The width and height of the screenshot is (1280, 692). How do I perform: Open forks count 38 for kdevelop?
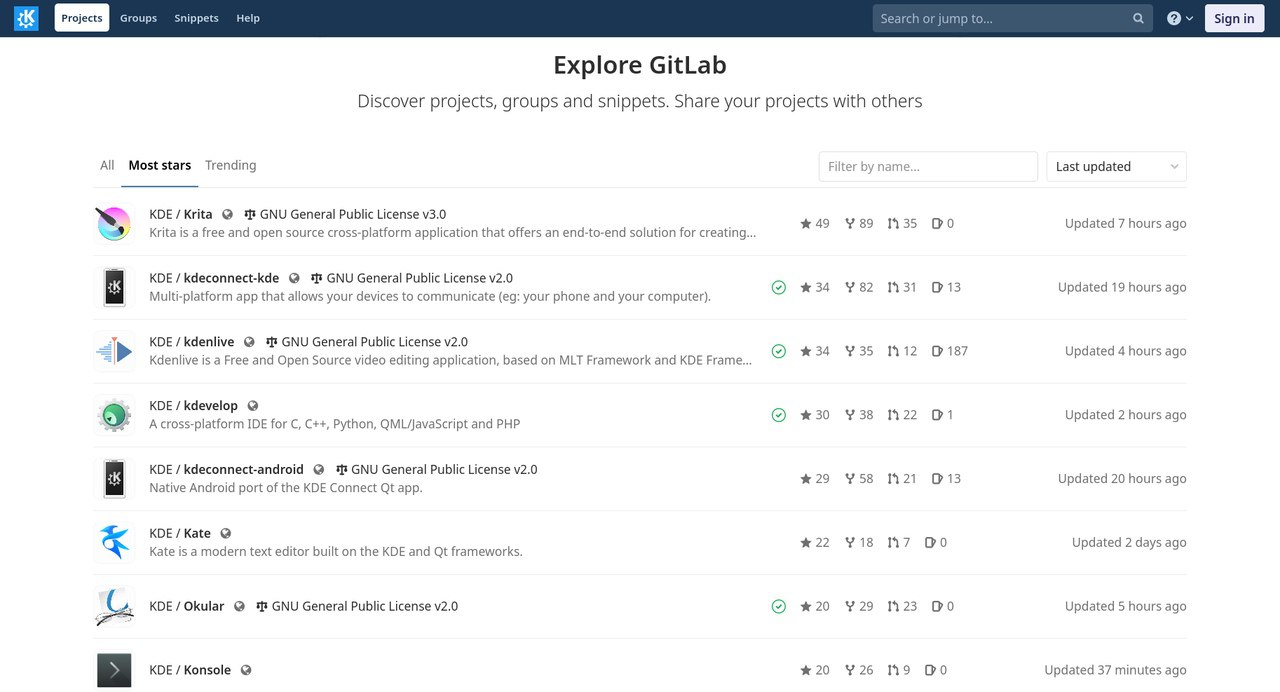pyautogui.click(x=859, y=415)
